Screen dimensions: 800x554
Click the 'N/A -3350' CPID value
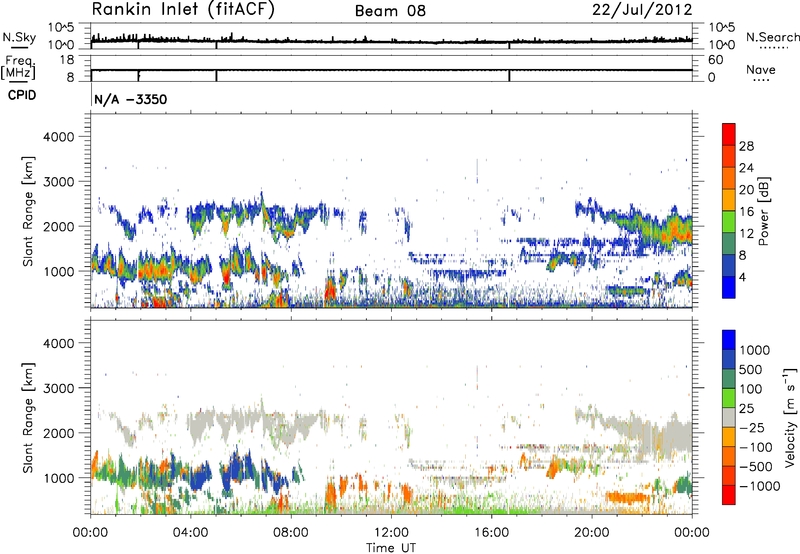(x=131, y=99)
